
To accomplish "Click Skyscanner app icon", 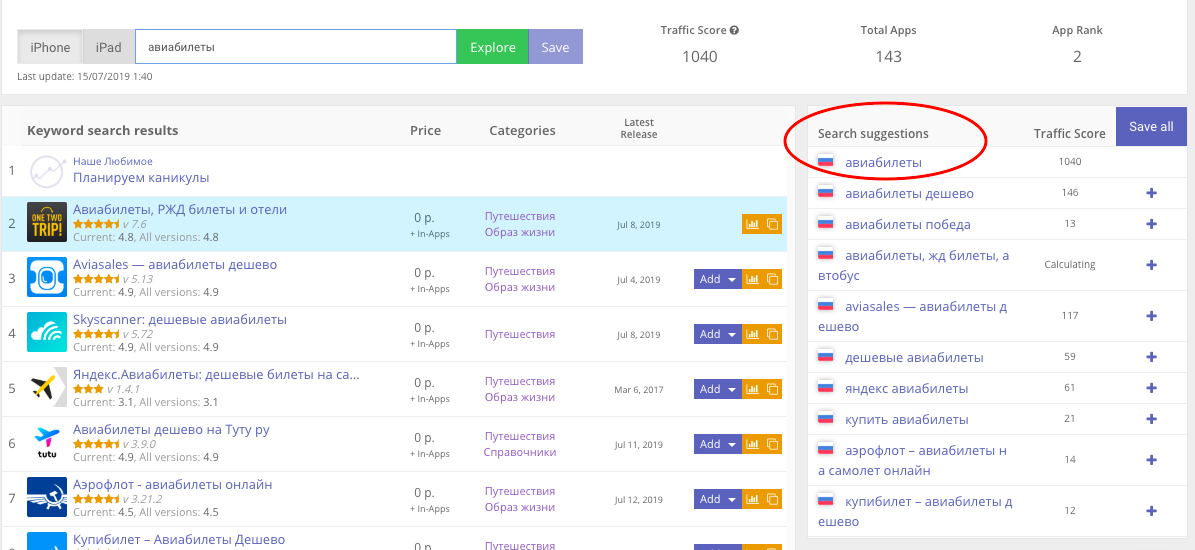I will point(47,332).
